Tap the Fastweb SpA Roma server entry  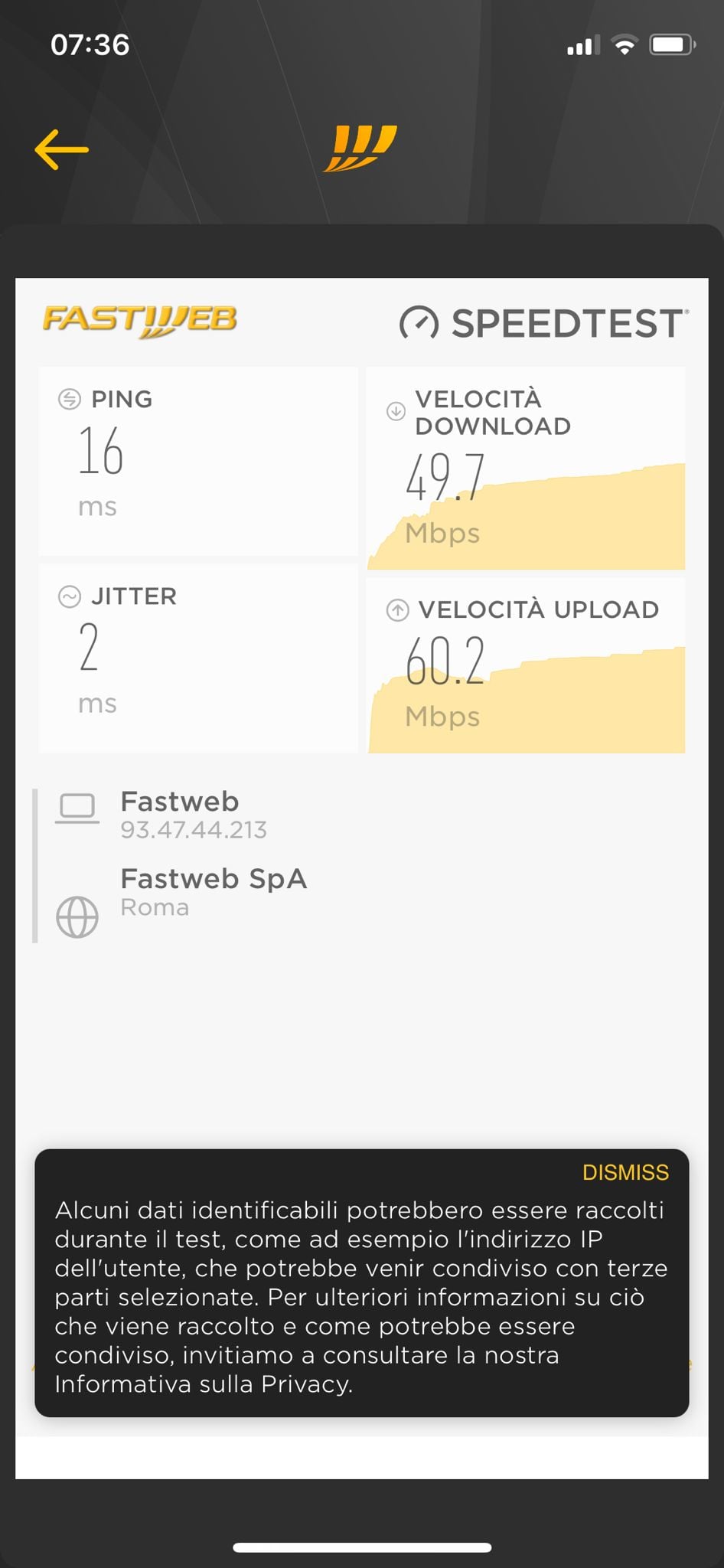tap(214, 893)
